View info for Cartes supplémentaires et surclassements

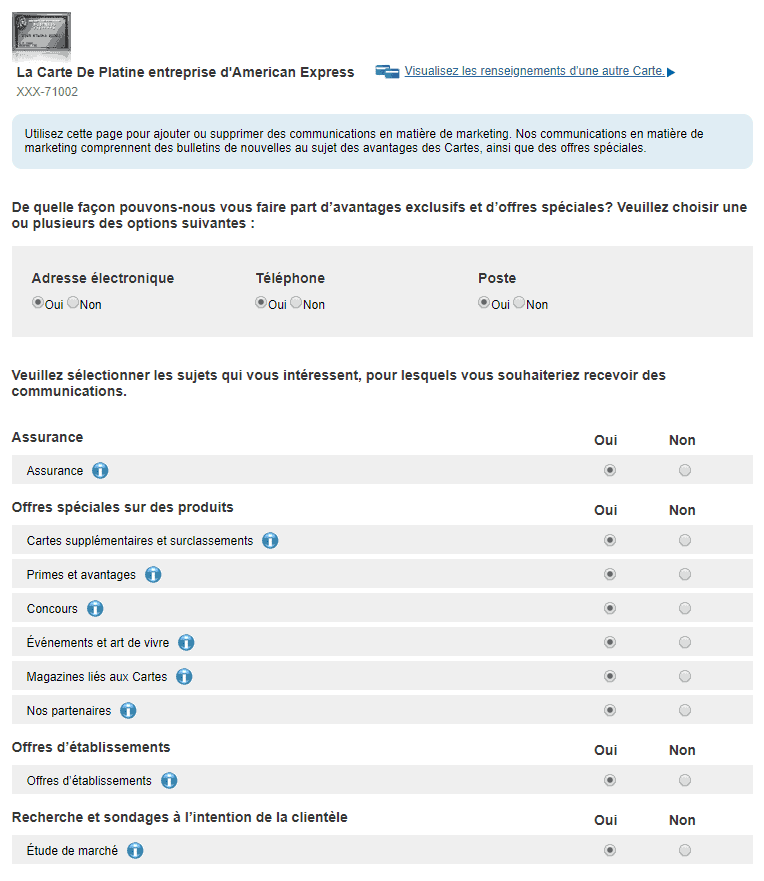[x=270, y=540]
